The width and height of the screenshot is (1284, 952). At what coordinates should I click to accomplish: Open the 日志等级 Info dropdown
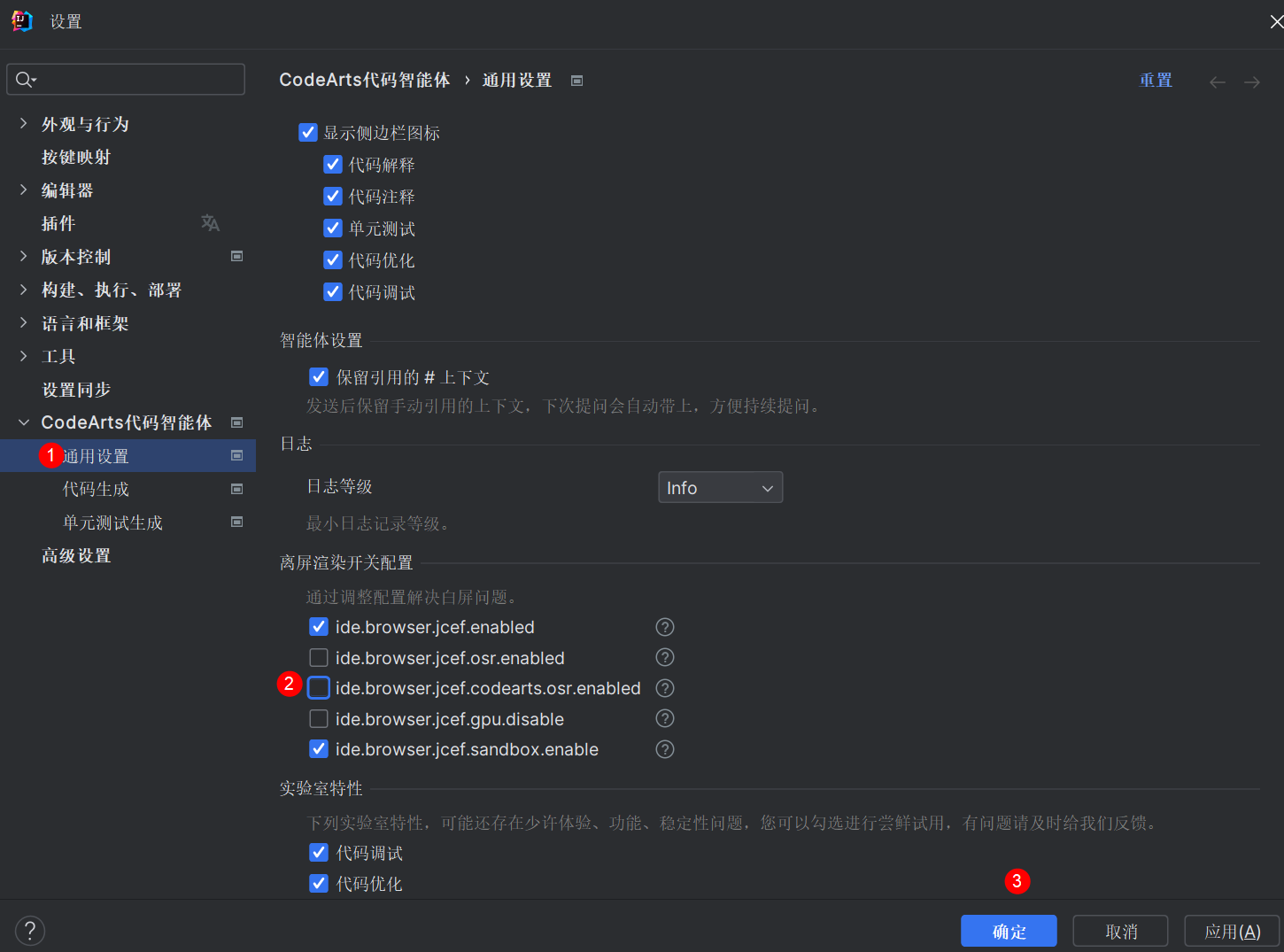click(720, 488)
